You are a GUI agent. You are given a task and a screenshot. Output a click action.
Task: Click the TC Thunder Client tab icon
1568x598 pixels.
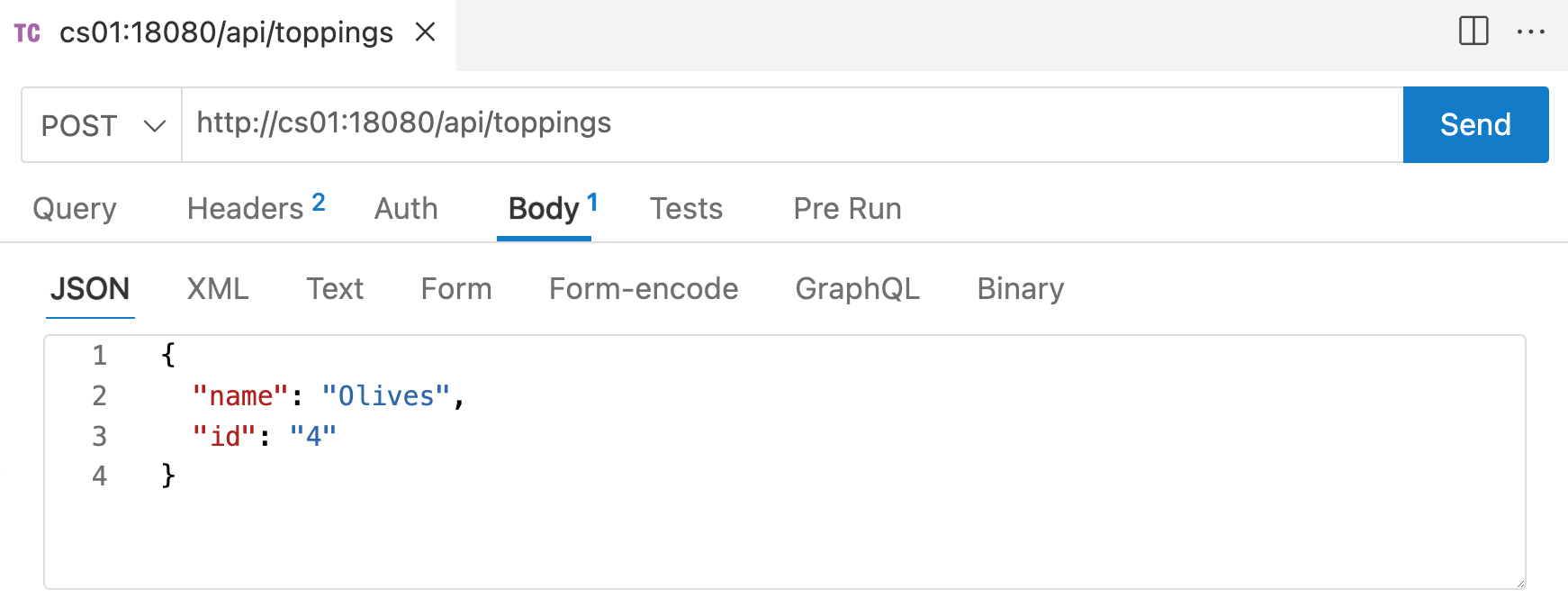click(27, 33)
